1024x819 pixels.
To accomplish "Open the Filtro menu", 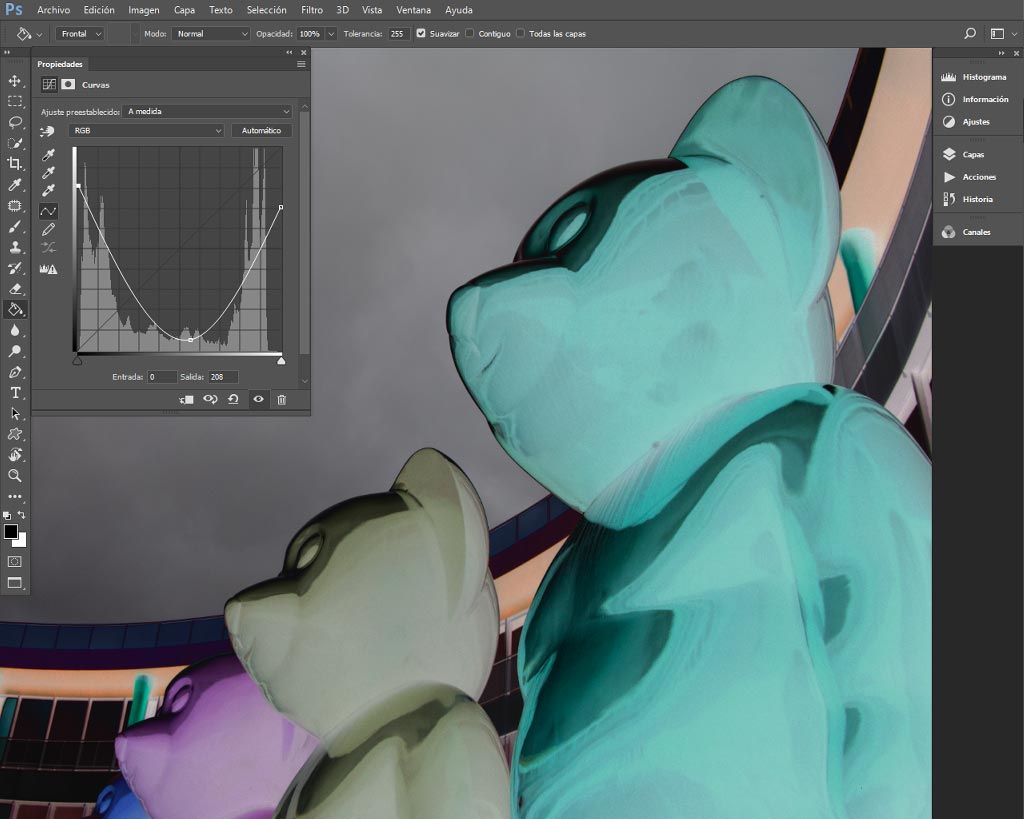I will (x=312, y=10).
